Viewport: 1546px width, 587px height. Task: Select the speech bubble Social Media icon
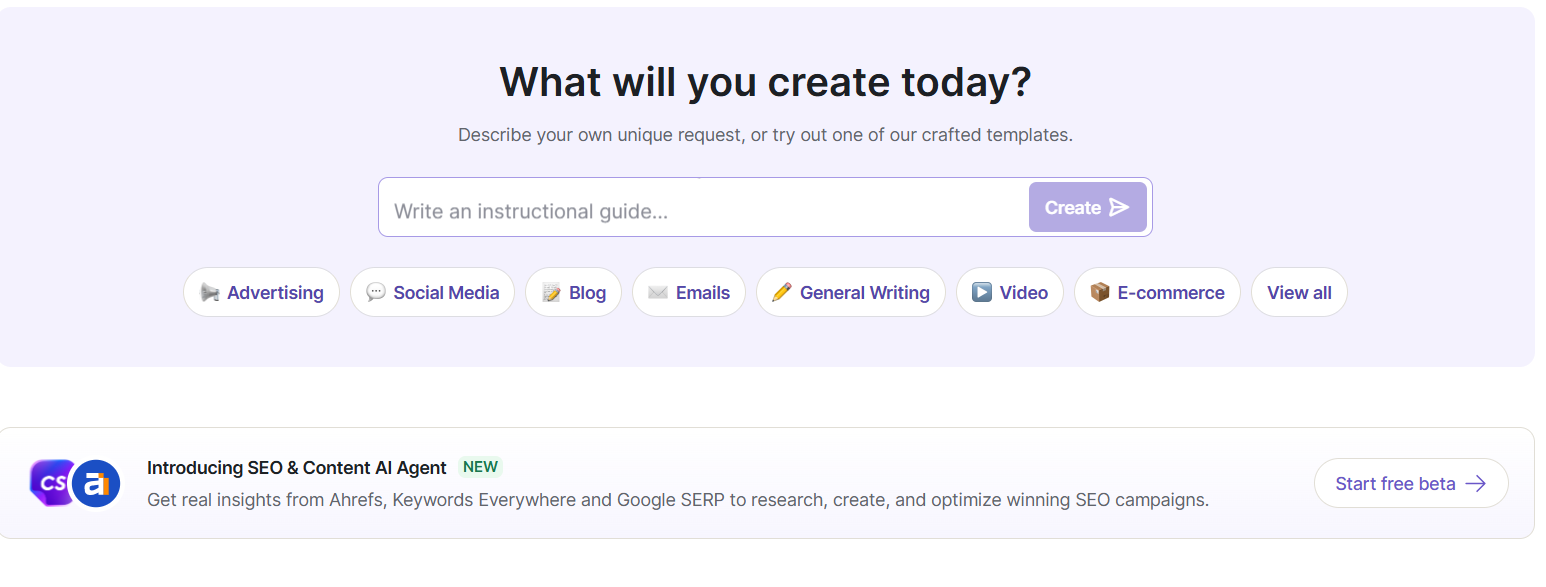376,293
